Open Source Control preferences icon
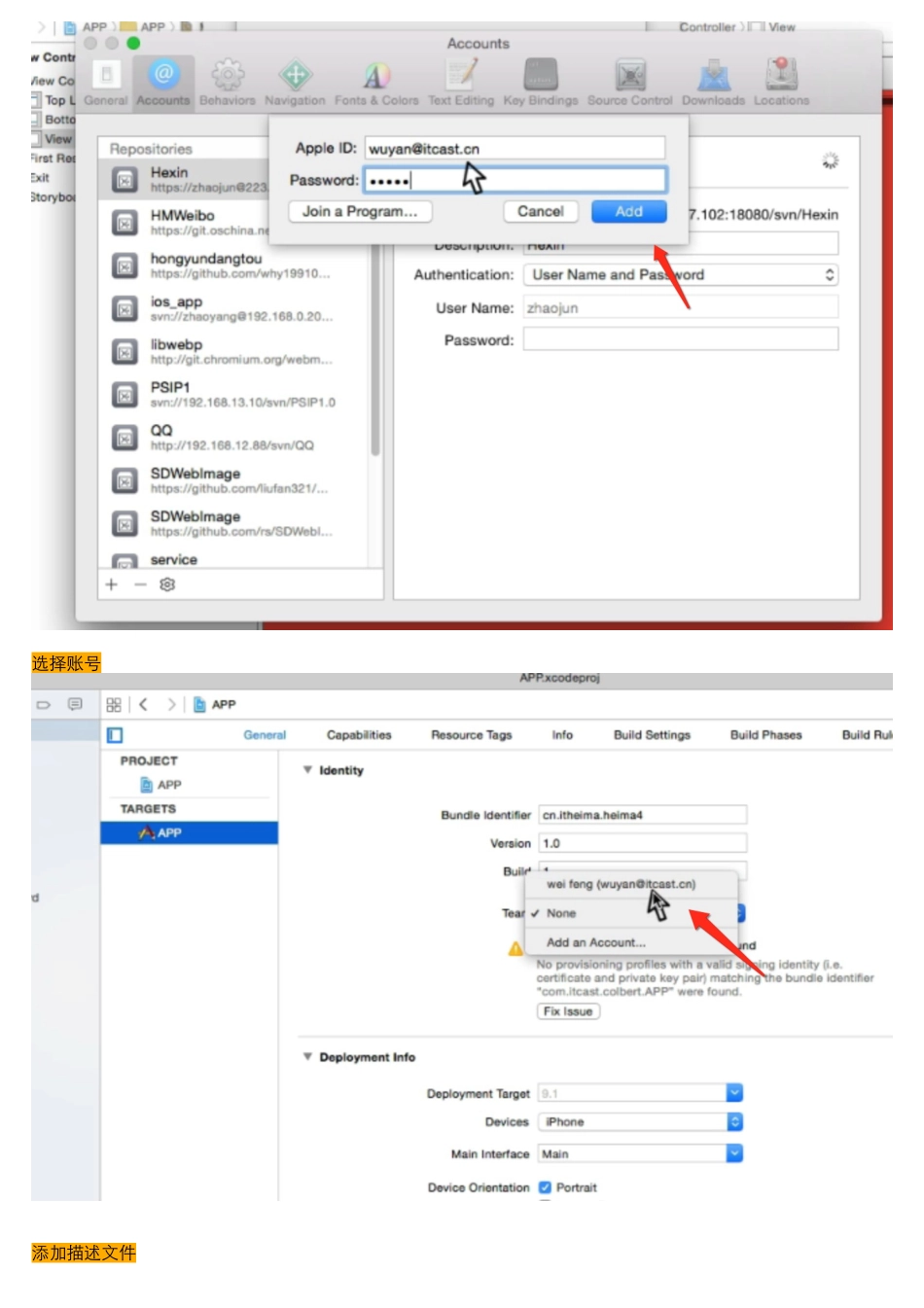The height and width of the screenshot is (1308, 924). (629, 76)
